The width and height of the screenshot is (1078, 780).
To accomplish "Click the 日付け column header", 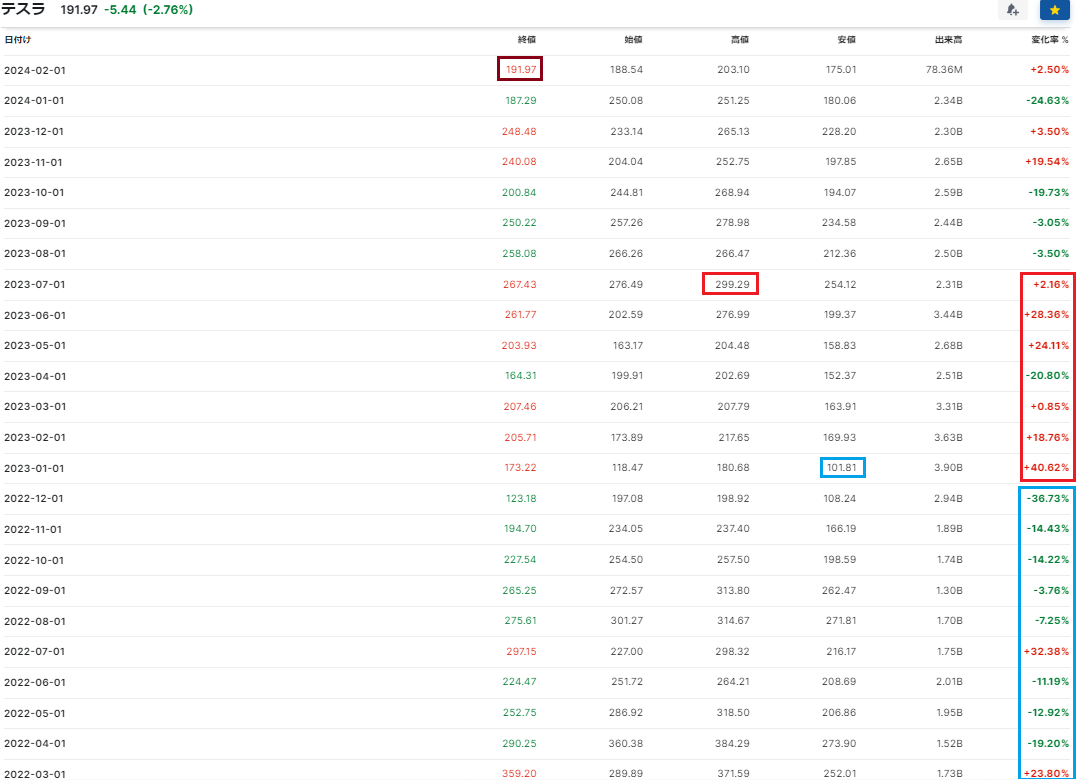I will pyautogui.click(x=18, y=40).
